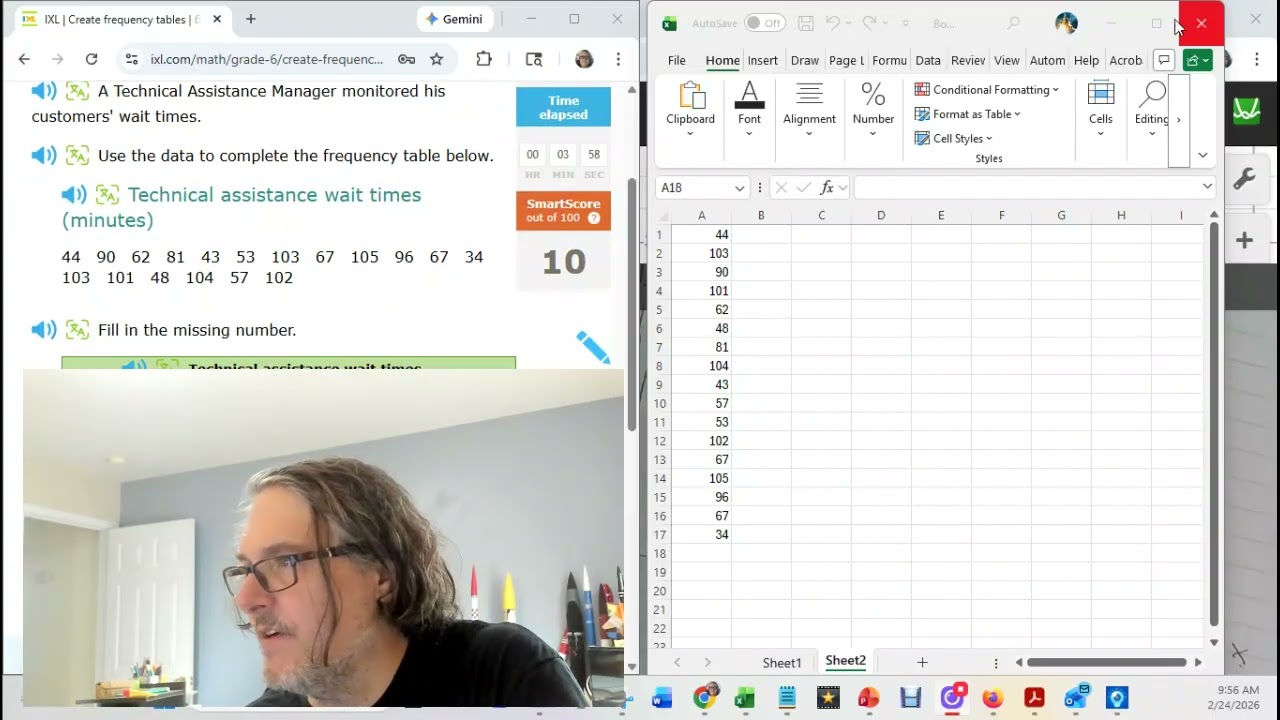This screenshot has width=1280, height=720.
Task: Translate the Technical Assistance Manager sentence
Action: (77, 91)
